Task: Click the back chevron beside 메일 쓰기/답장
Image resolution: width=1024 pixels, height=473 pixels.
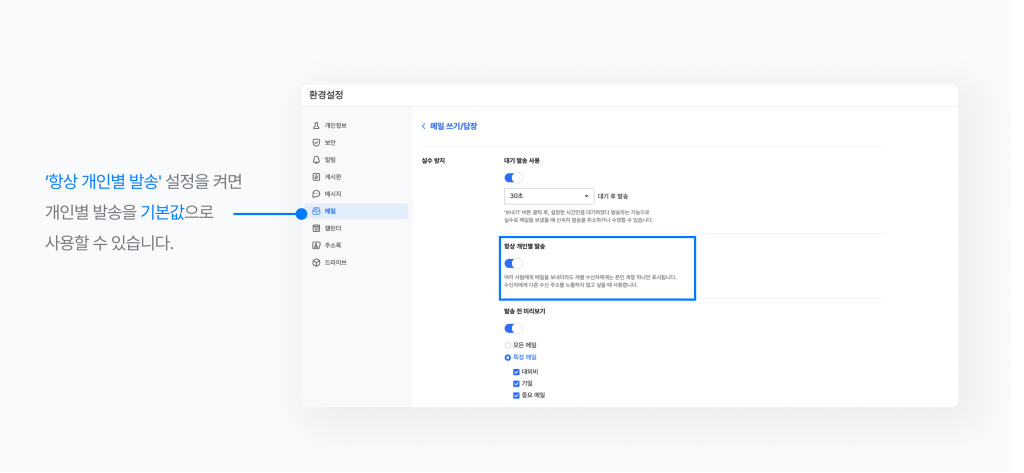Action: click(423, 126)
